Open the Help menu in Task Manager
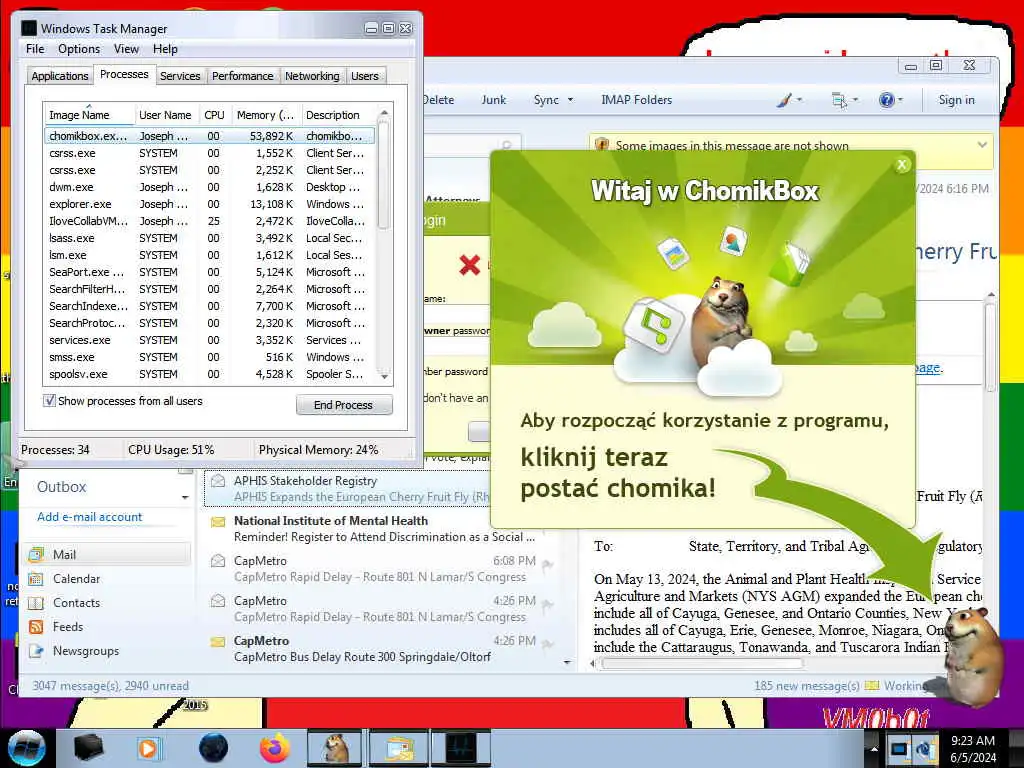Screen dimensions: 1024x768 click(165, 49)
